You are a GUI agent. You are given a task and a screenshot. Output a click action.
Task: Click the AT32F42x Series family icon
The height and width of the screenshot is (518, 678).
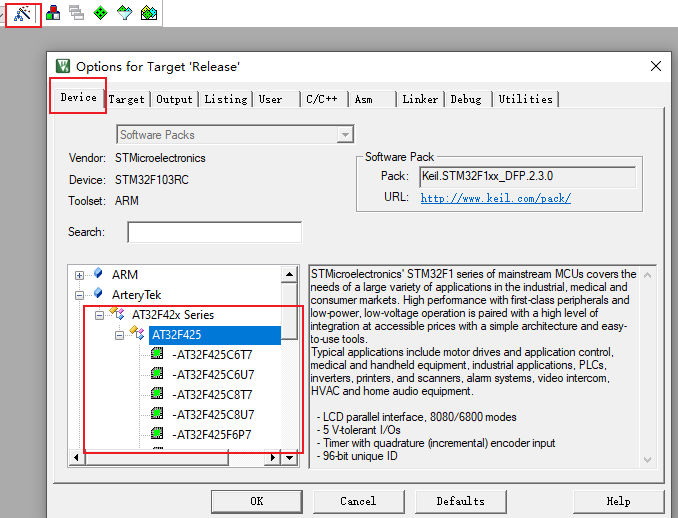tap(117, 313)
